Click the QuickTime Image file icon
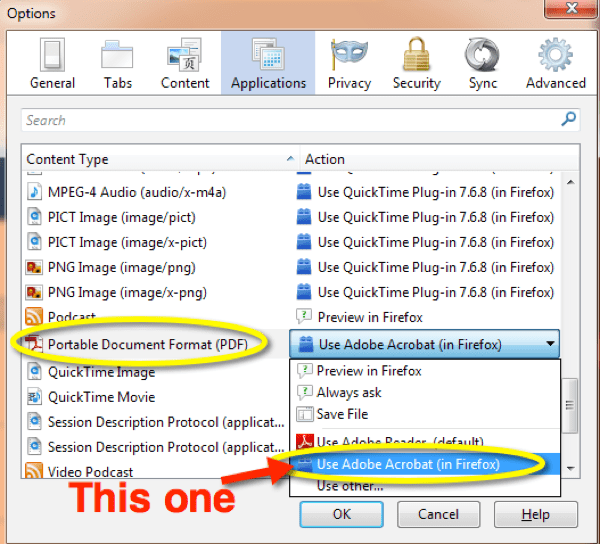The width and height of the screenshot is (600, 544). [x=34, y=371]
